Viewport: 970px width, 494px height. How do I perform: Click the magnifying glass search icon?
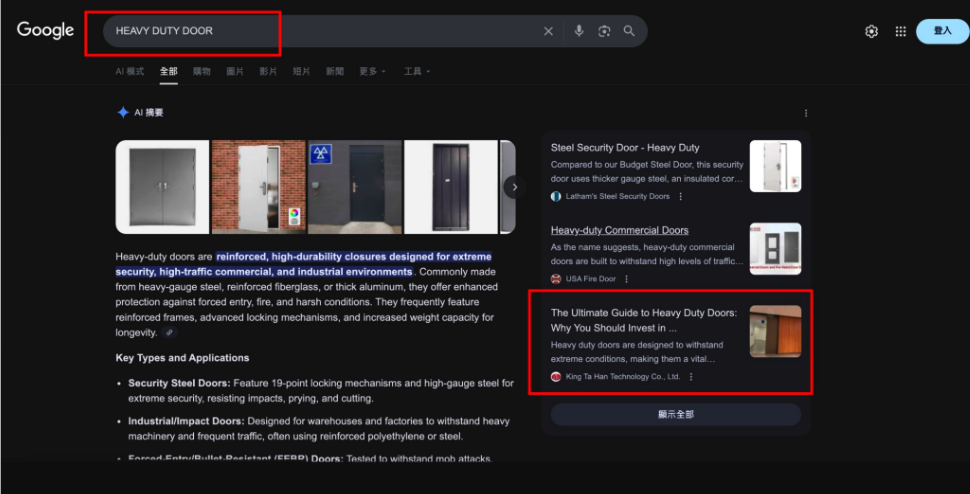click(x=629, y=31)
